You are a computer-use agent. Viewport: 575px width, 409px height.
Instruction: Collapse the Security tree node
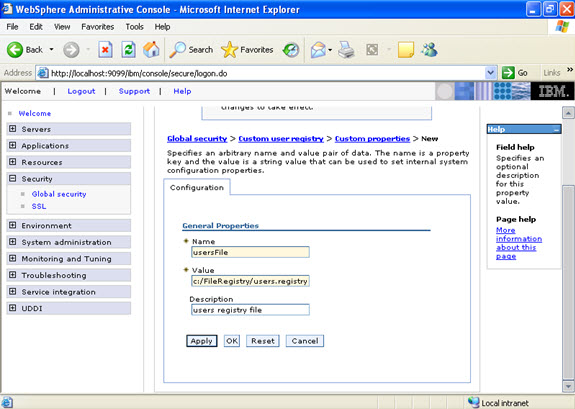point(12,178)
